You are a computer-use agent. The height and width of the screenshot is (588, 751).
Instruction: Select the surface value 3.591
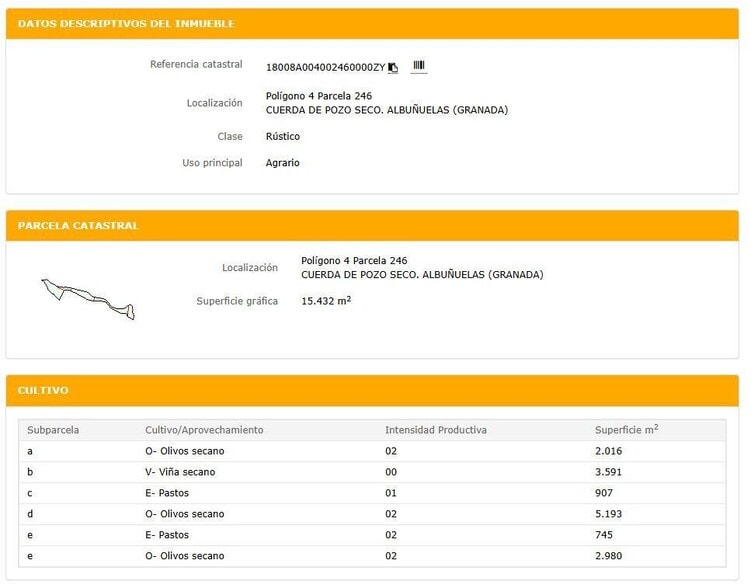[x=608, y=472]
